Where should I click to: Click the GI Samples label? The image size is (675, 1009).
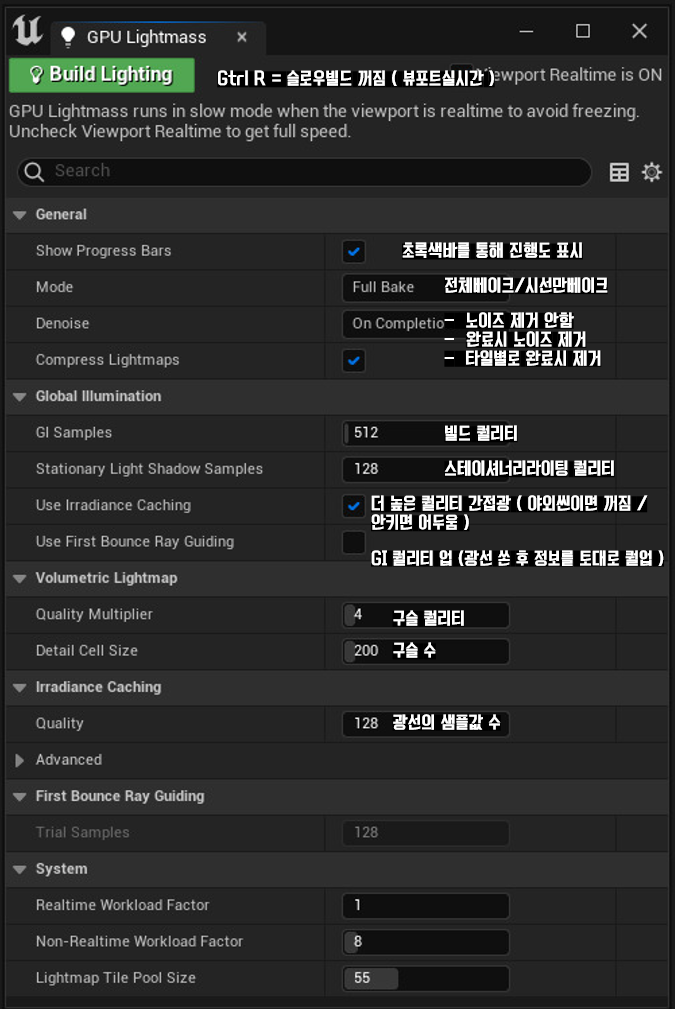[74, 432]
